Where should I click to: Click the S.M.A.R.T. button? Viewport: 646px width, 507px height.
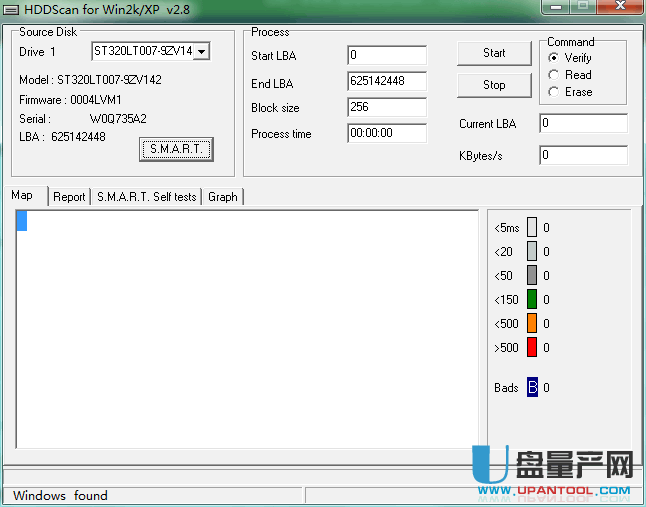(x=176, y=149)
